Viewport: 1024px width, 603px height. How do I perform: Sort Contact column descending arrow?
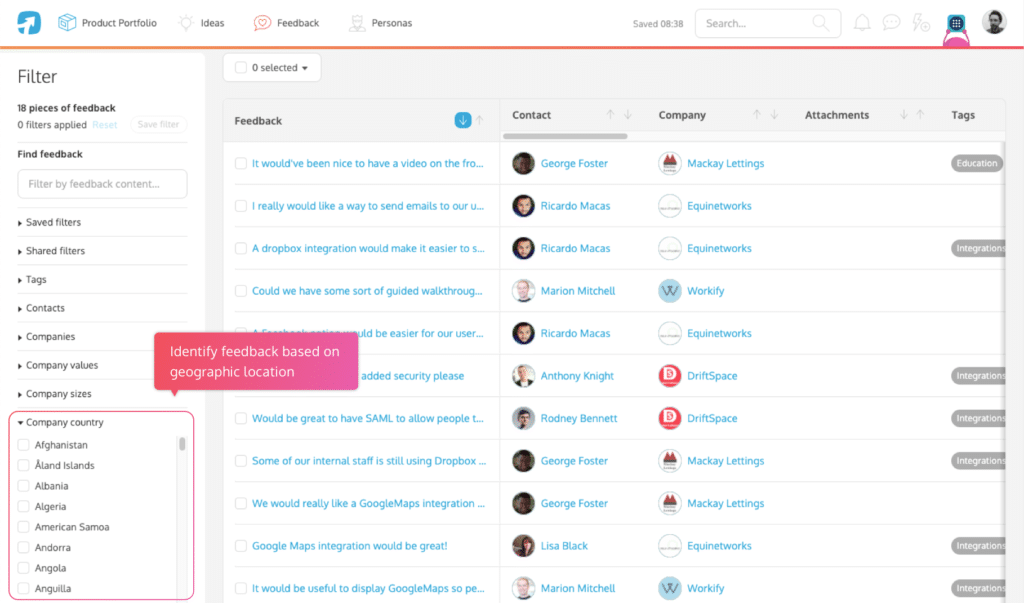[x=628, y=114]
